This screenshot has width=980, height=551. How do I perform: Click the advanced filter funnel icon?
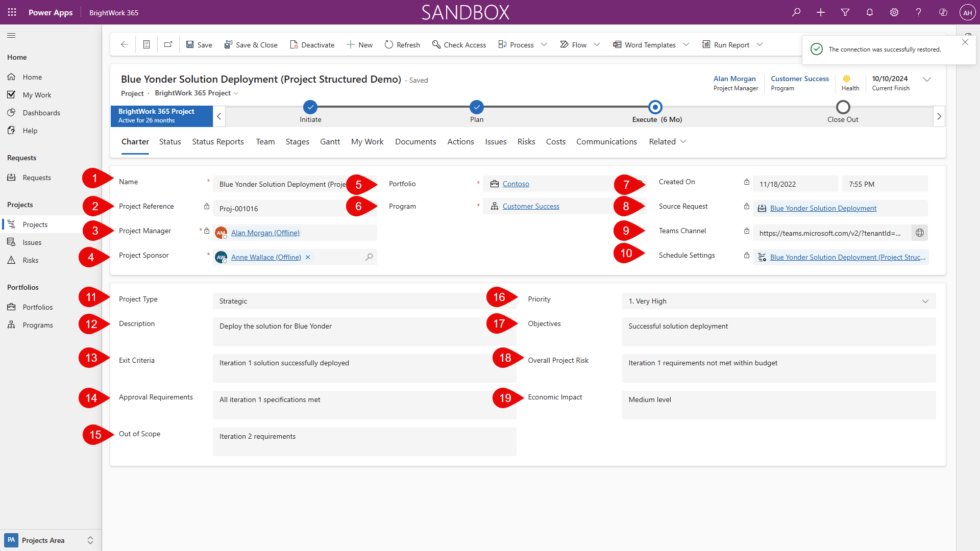845,12
